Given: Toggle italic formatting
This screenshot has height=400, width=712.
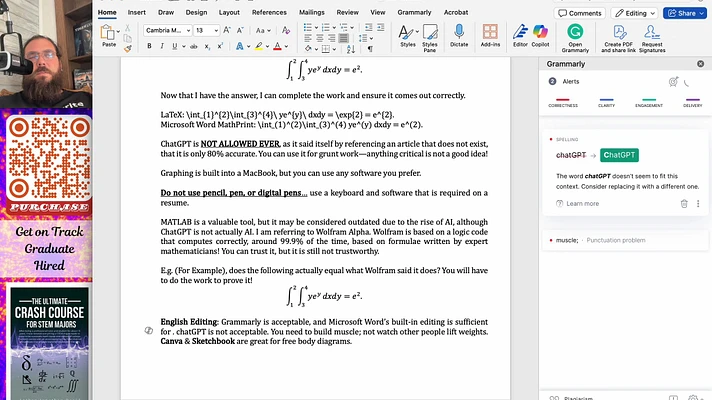Looking at the screenshot, I should pos(162,46).
